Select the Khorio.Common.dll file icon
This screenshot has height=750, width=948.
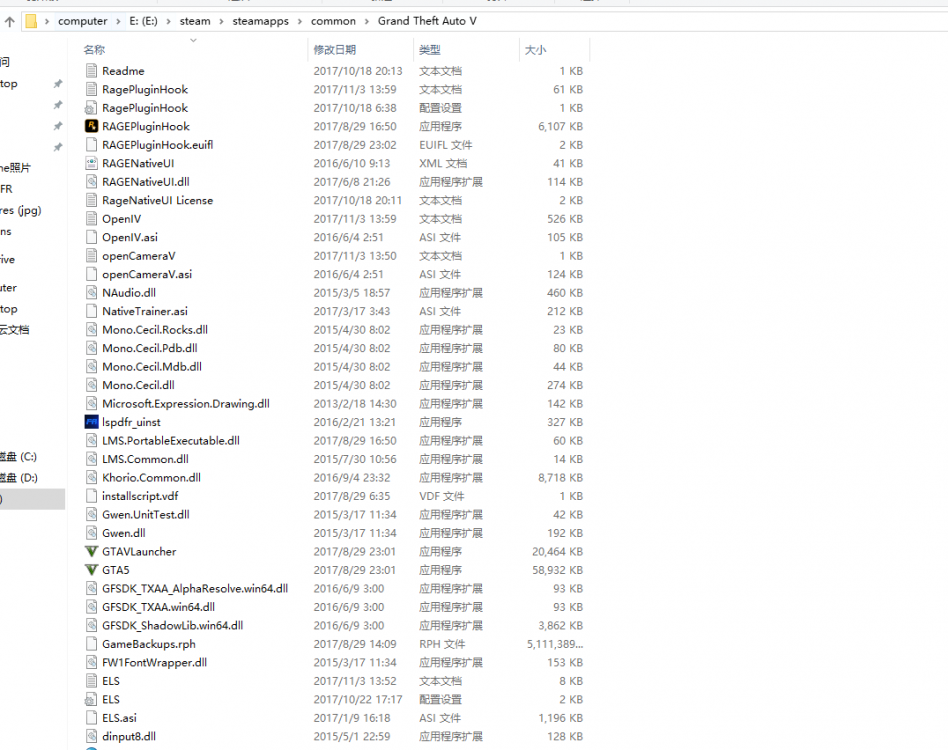(x=91, y=477)
